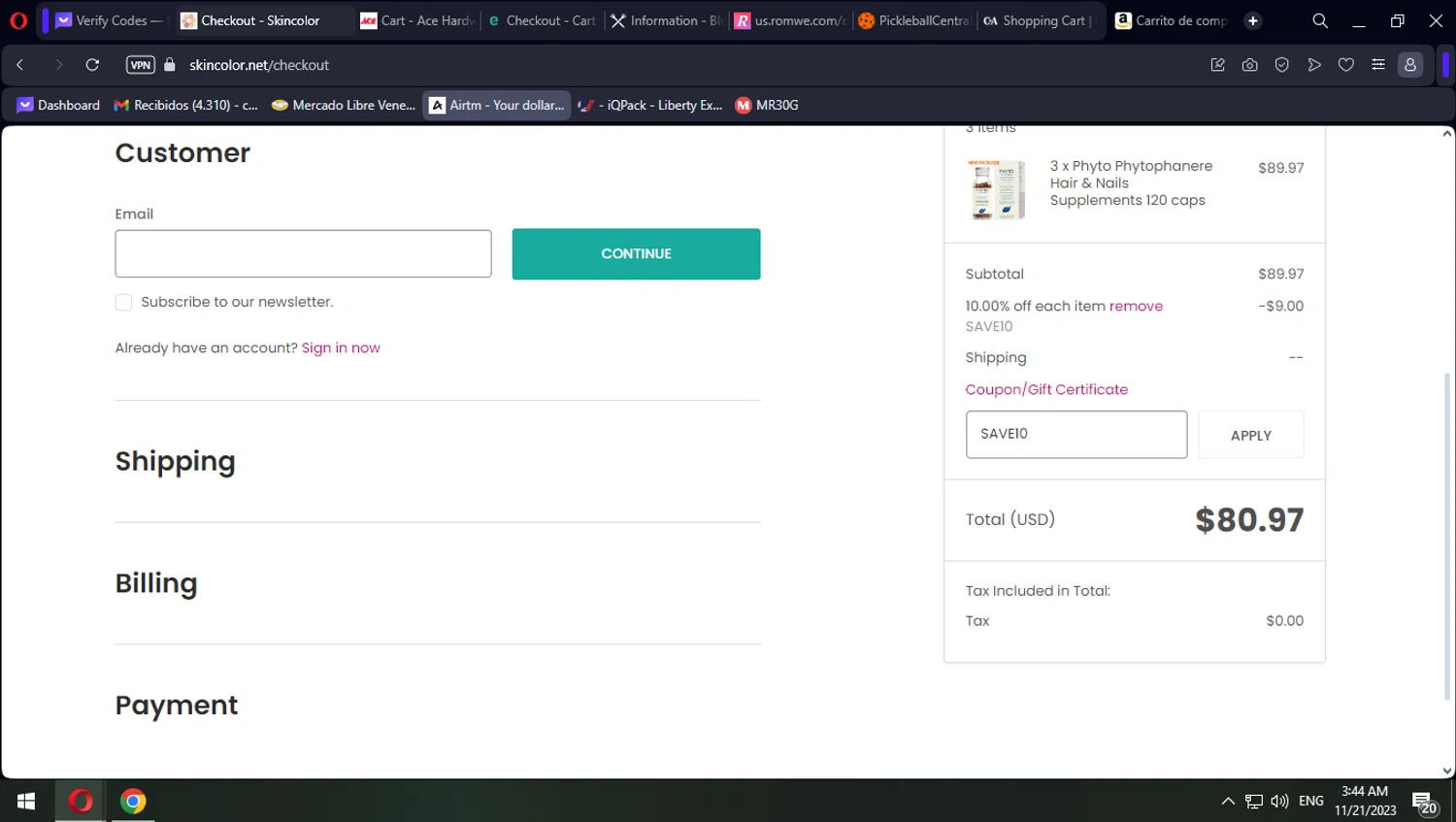Screen dimensions: 1456x822
Task: Click the APPLY coupon button
Action: pos(1250,435)
